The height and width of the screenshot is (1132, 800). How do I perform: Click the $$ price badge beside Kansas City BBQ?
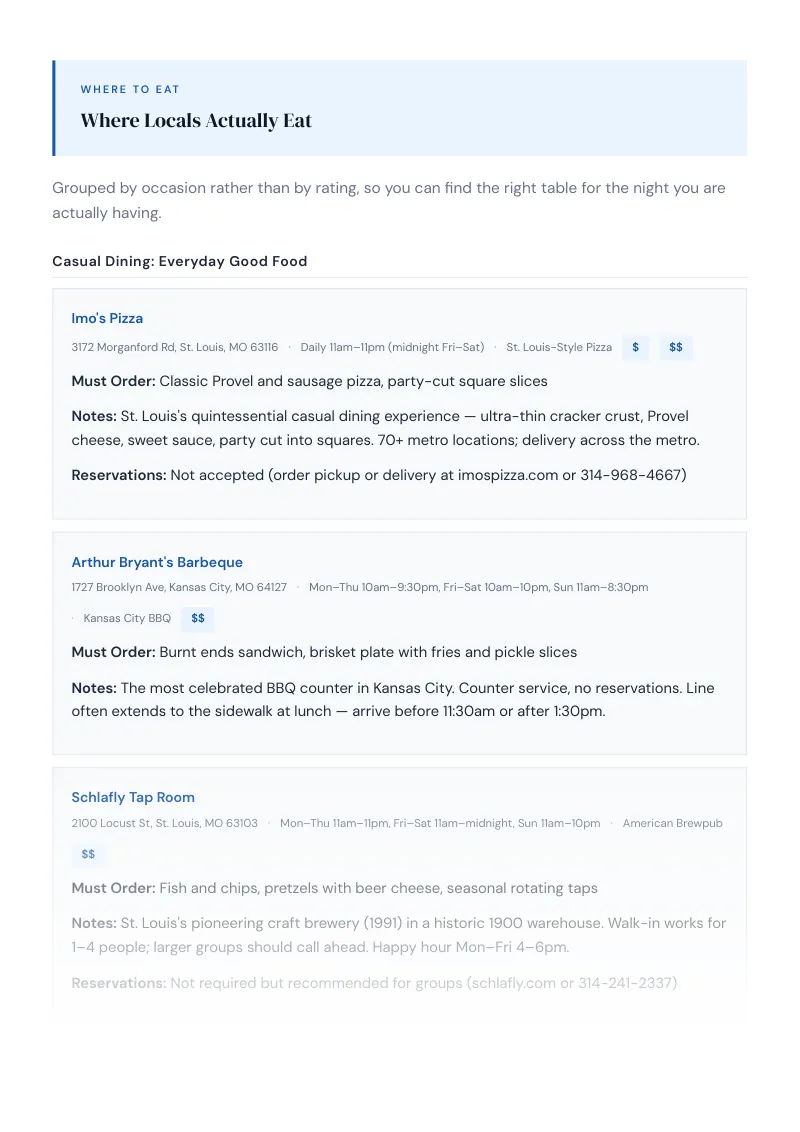[x=198, y=618]
